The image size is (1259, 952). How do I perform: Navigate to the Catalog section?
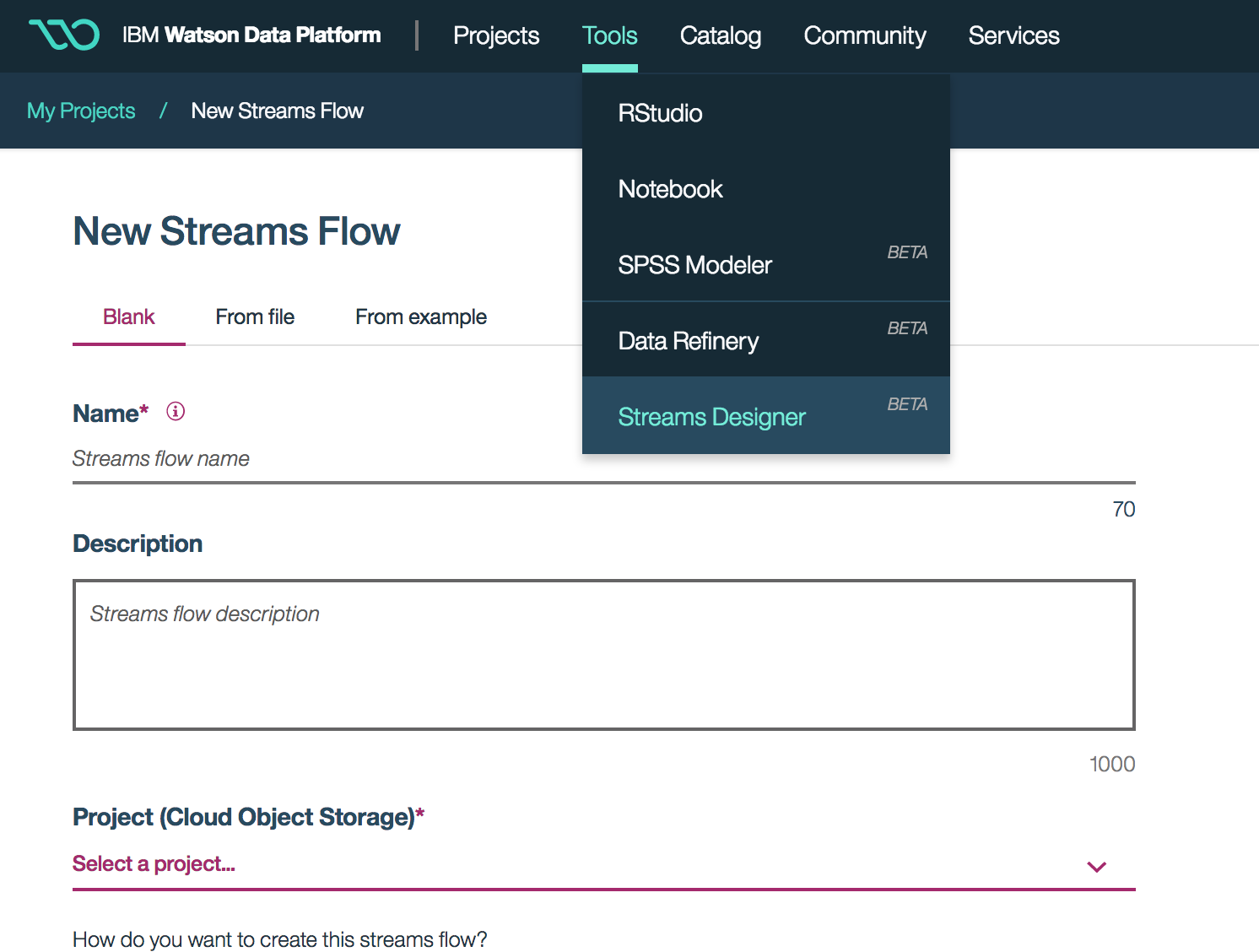720,35
